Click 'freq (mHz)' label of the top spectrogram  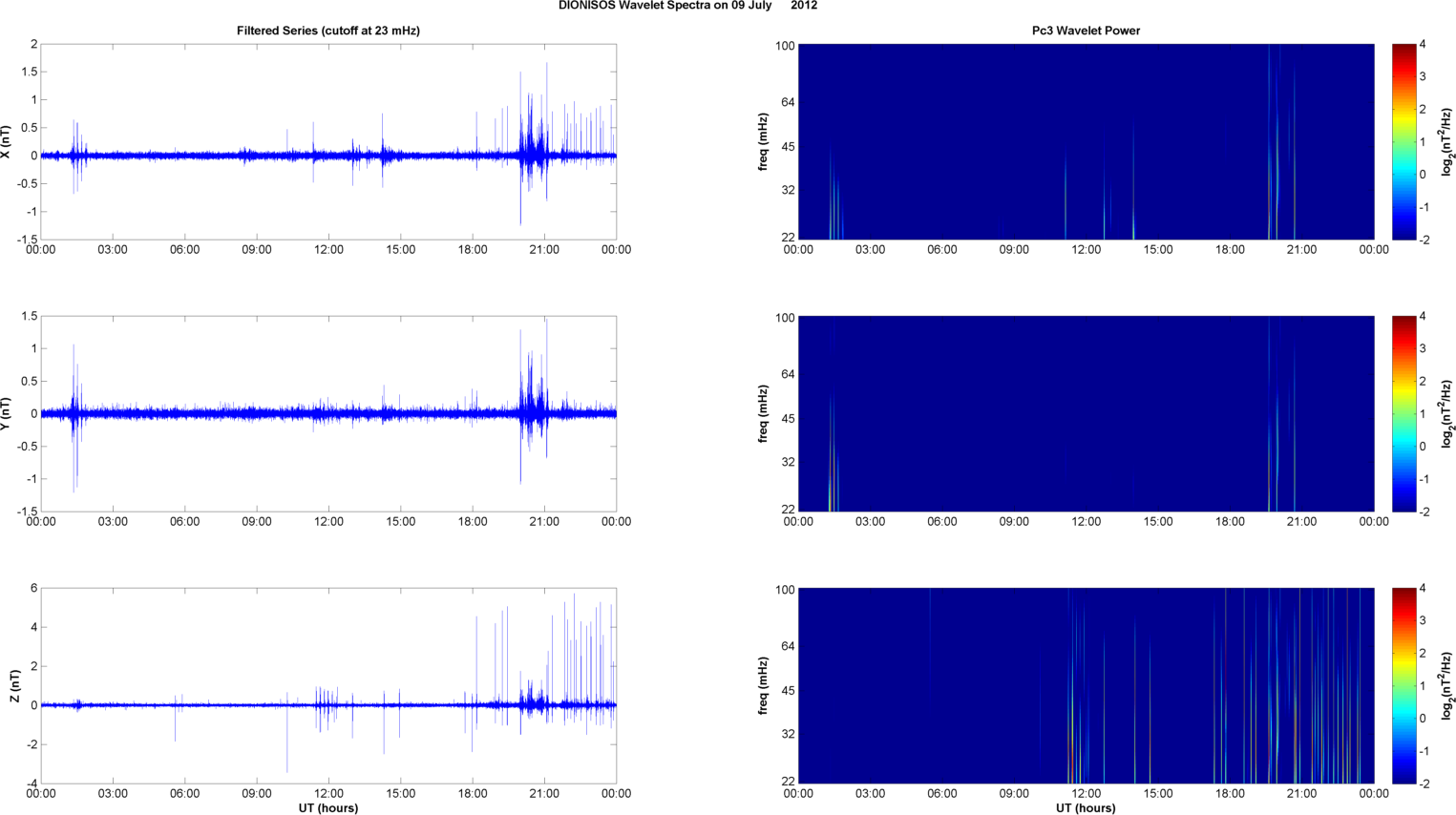click(764, 142)
